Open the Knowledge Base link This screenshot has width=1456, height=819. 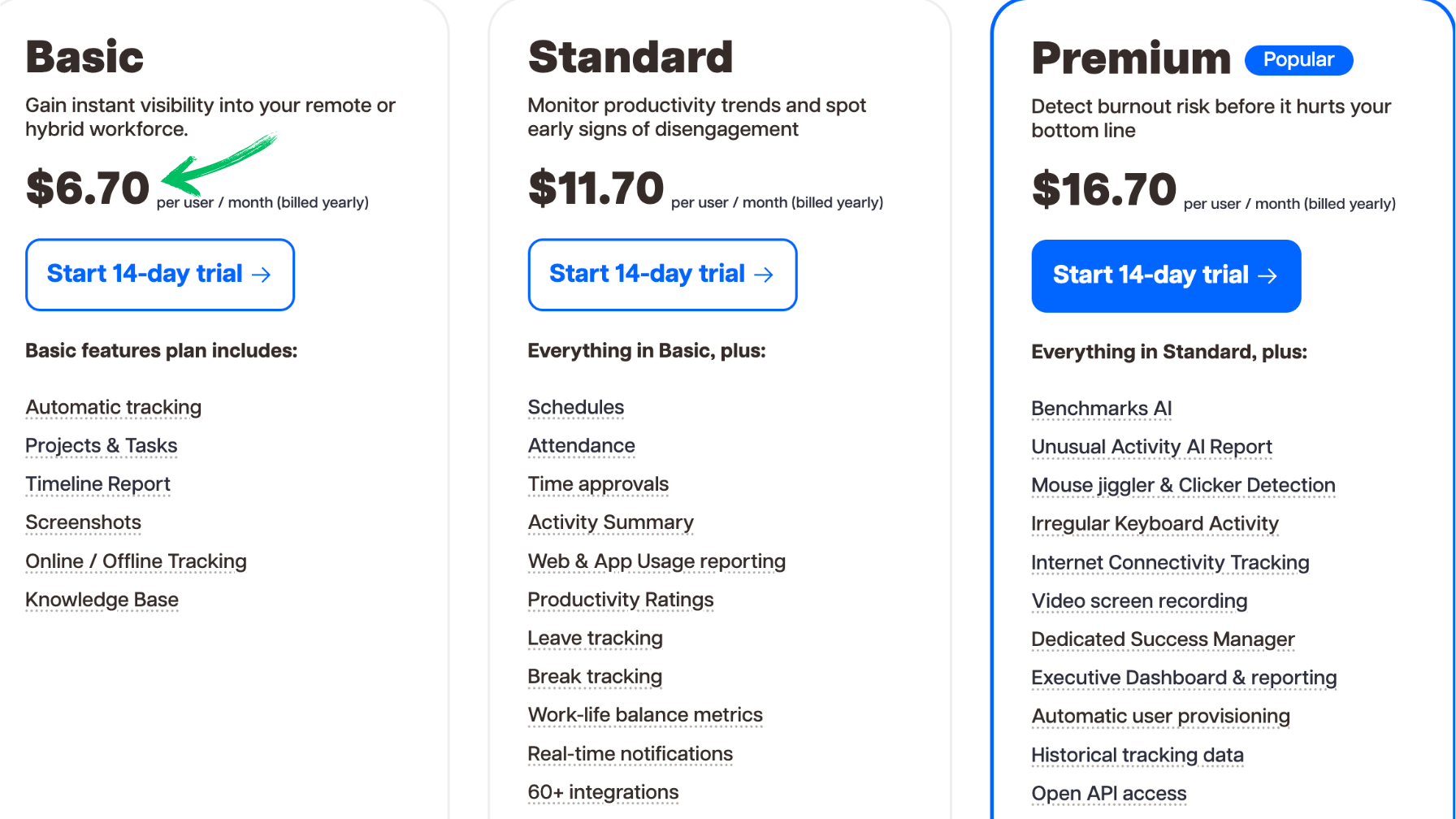pos(102,600)
